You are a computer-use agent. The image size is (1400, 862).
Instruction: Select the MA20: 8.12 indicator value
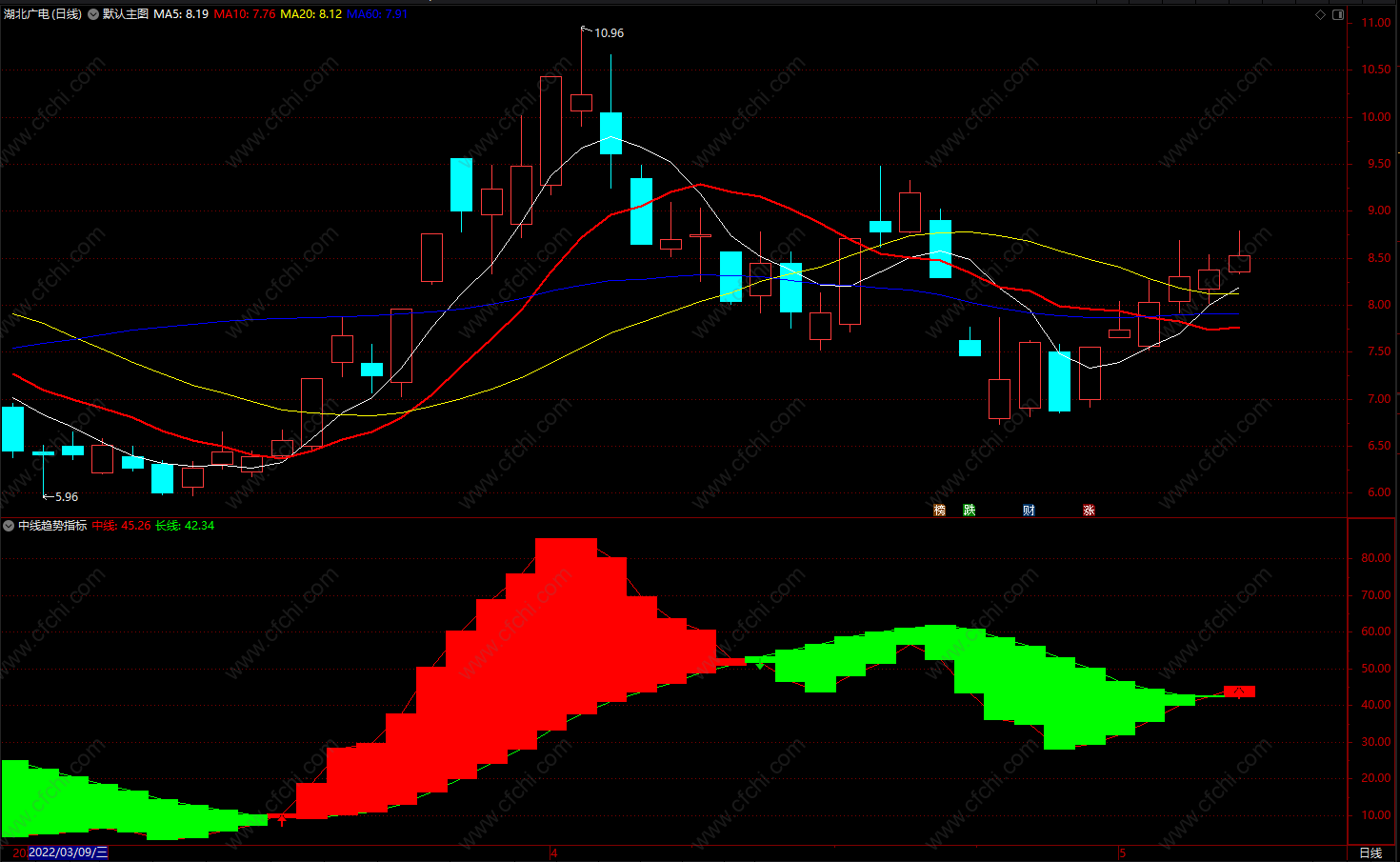[310, 14]
